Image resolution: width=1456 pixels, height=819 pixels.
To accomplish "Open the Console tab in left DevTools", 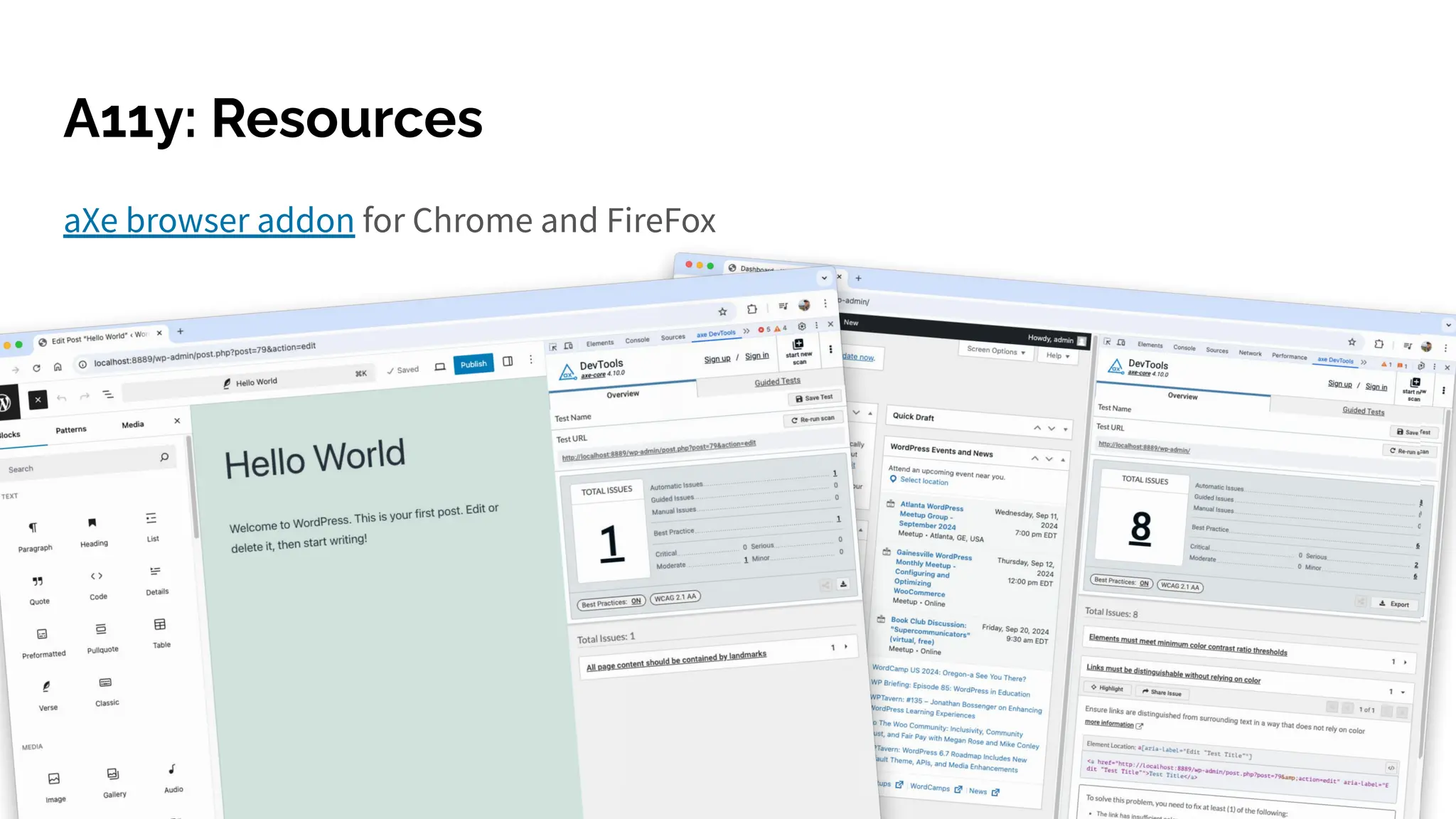I will pyautogui.click(x=638, y=341).
